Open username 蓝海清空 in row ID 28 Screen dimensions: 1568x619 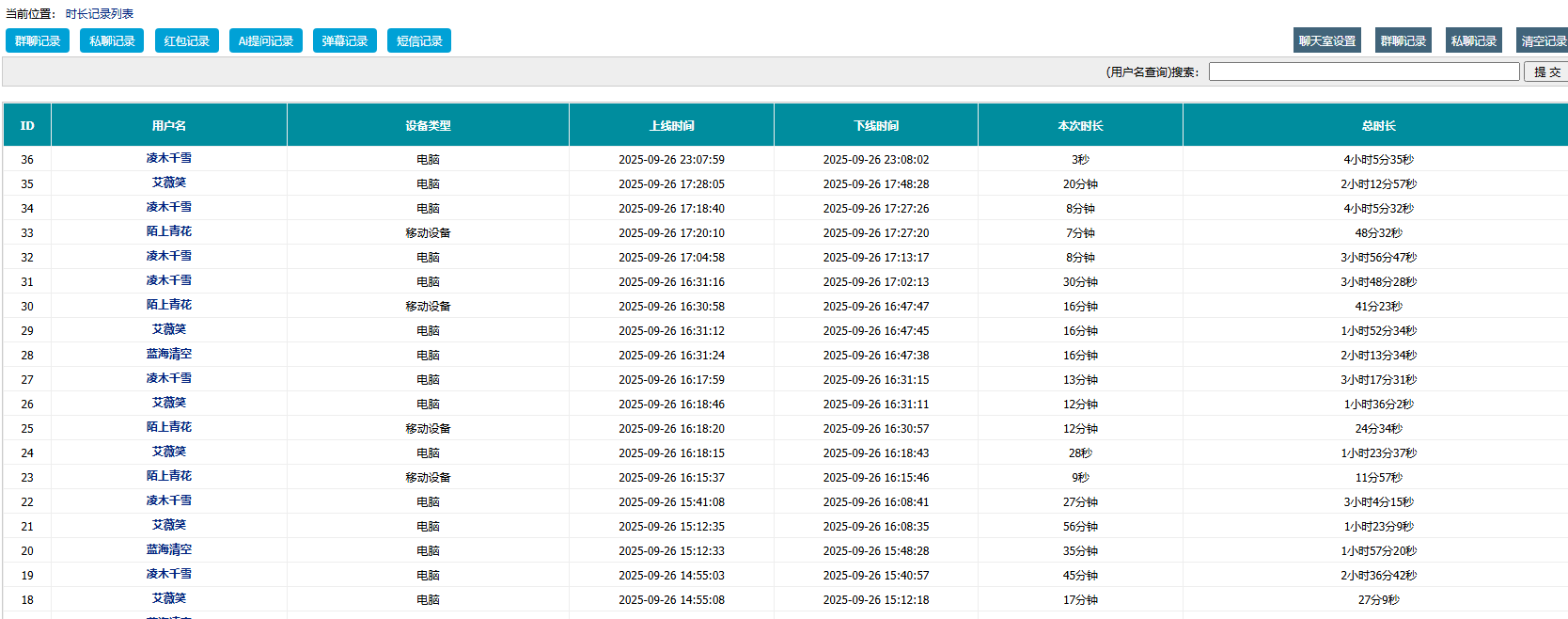click(169, 354)
